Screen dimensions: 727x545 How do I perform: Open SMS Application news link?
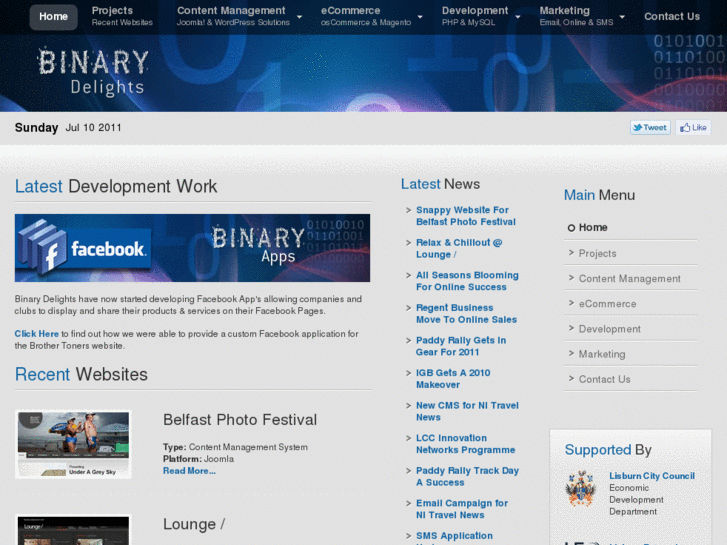(x=454, y=538)
